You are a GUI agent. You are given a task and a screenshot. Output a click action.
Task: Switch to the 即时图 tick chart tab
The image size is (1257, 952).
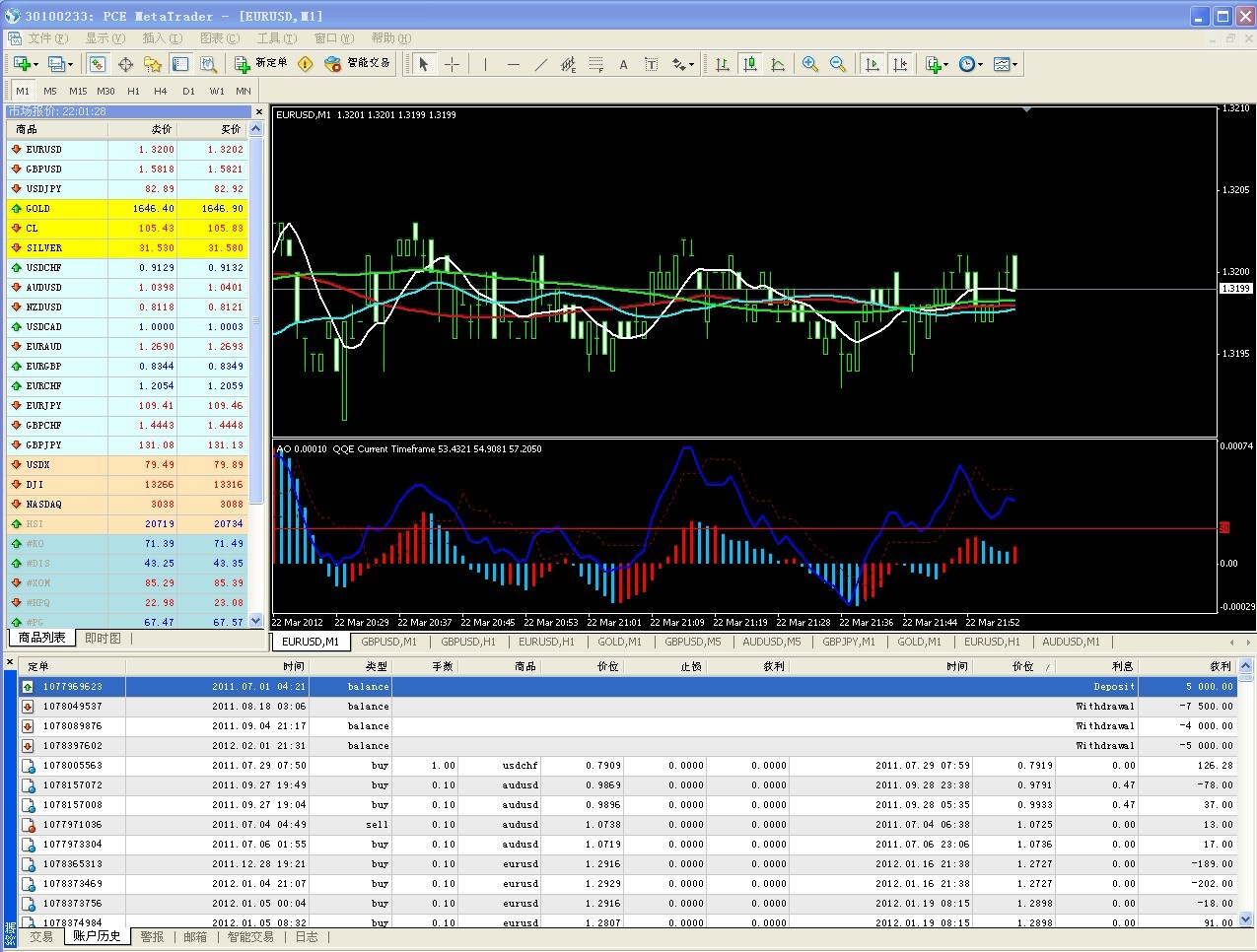click(x=103, y=639)
